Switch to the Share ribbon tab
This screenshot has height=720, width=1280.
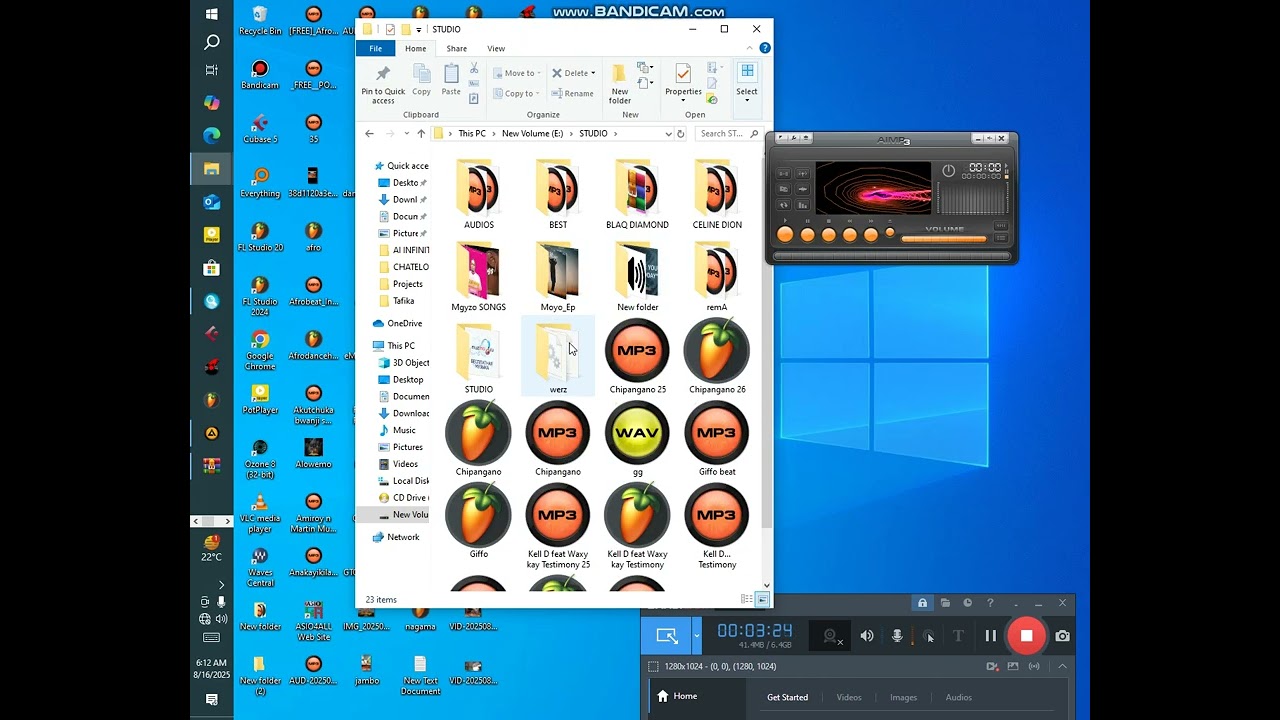click(457, 48)
